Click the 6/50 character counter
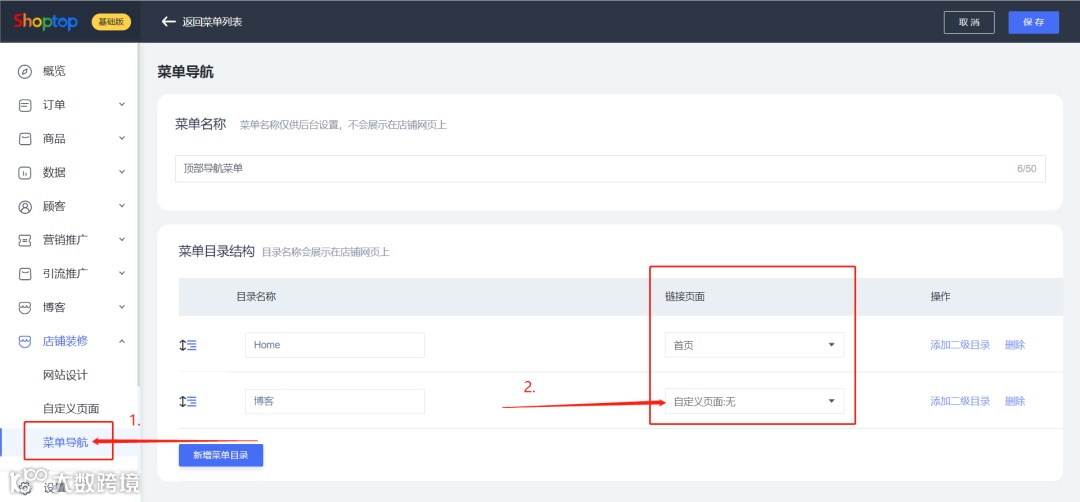This screenshot has width=1080, height=502. point(1026,169)
